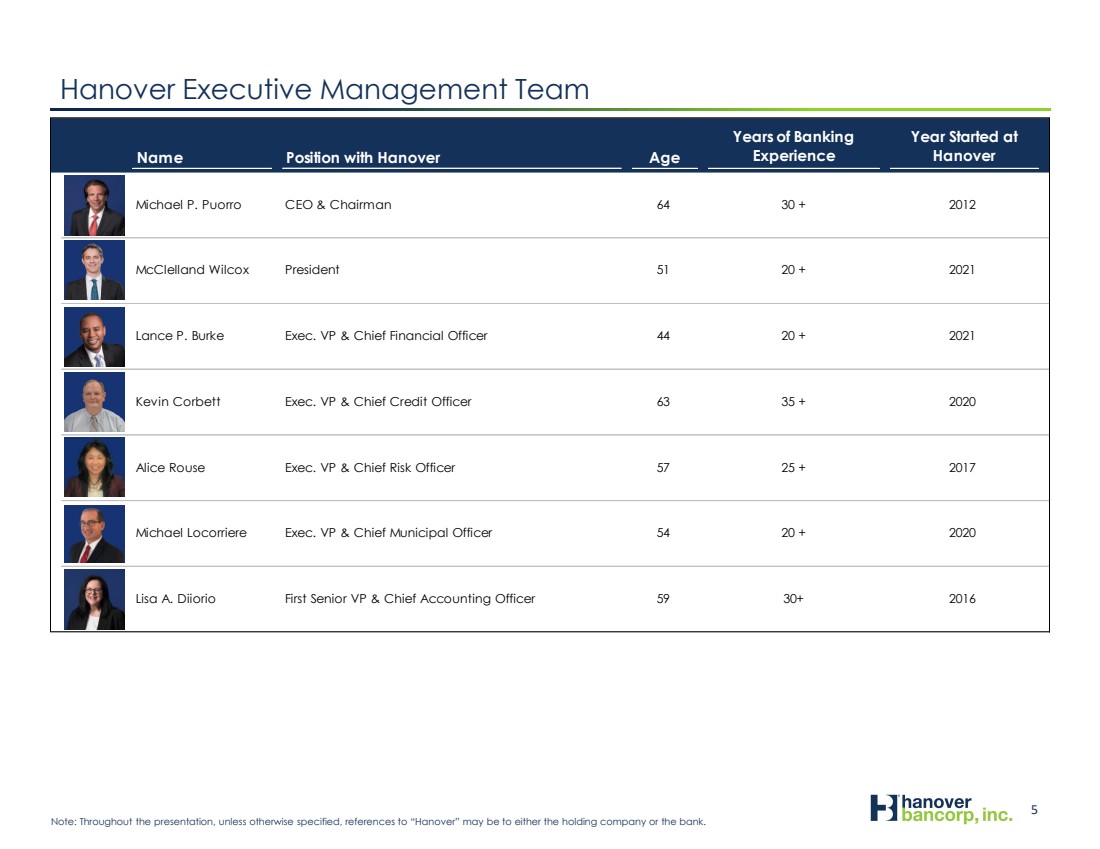
Task: Click the "Years of Banking Experience" header
Action: [793, 146]
